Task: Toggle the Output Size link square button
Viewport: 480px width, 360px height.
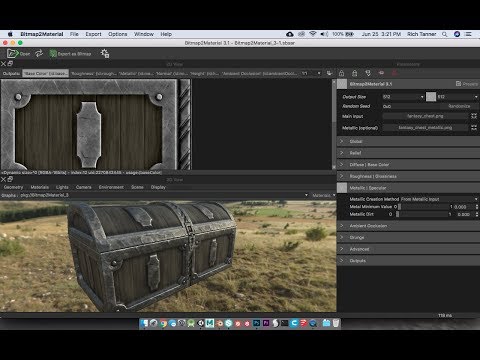Action: (x=431, y=97)
